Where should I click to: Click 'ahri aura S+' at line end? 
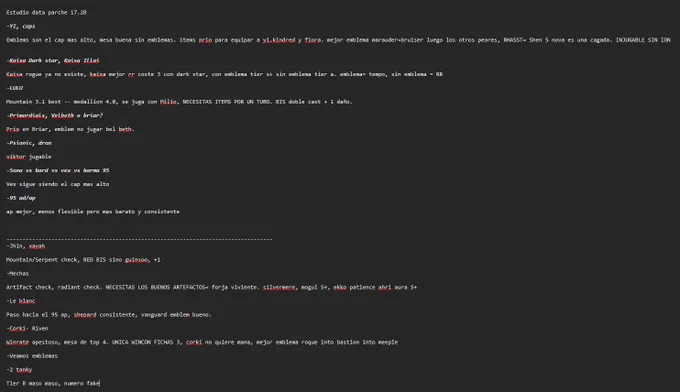tap(397, 287)
